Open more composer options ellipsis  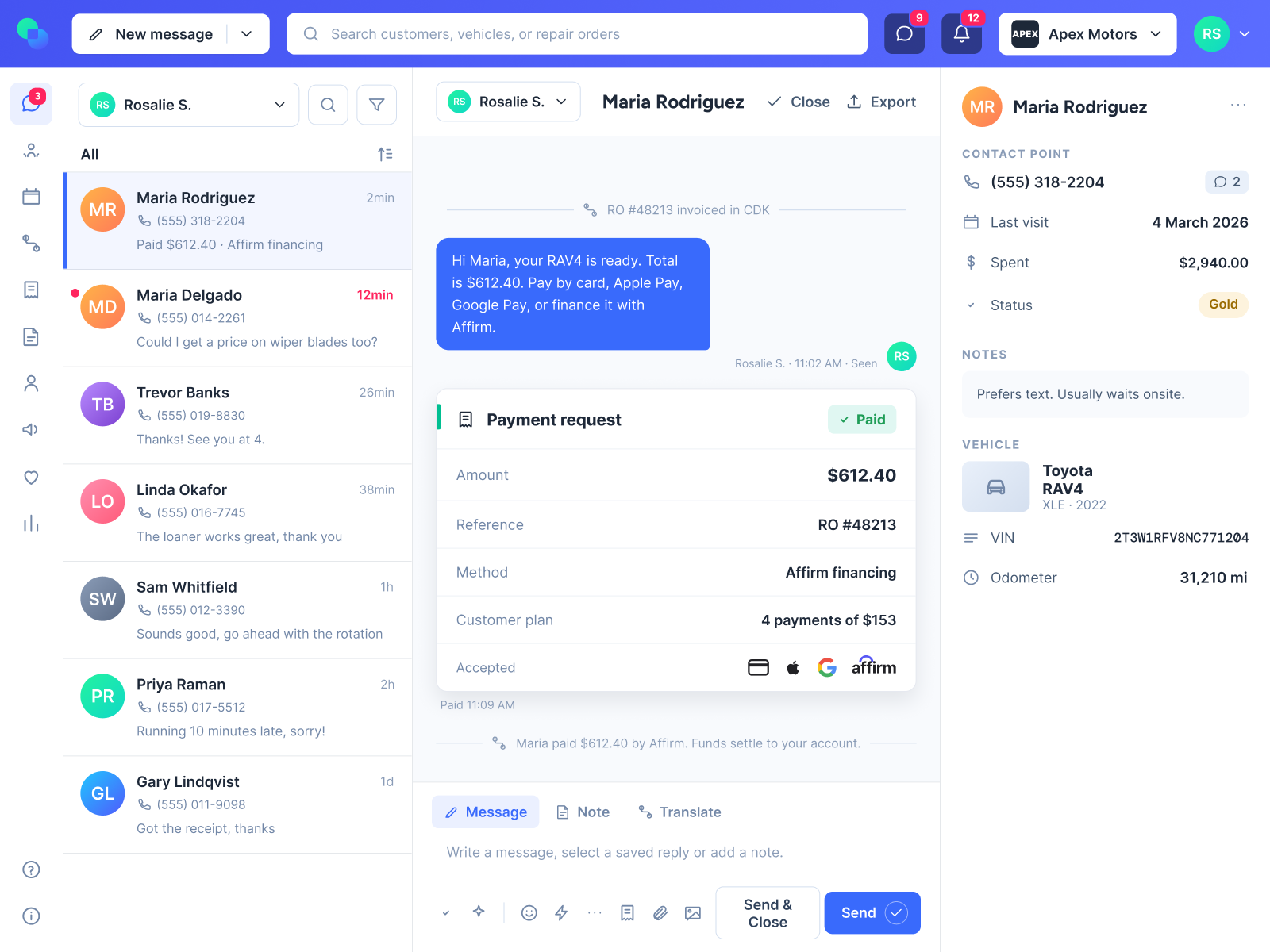(x=595, y=913)
